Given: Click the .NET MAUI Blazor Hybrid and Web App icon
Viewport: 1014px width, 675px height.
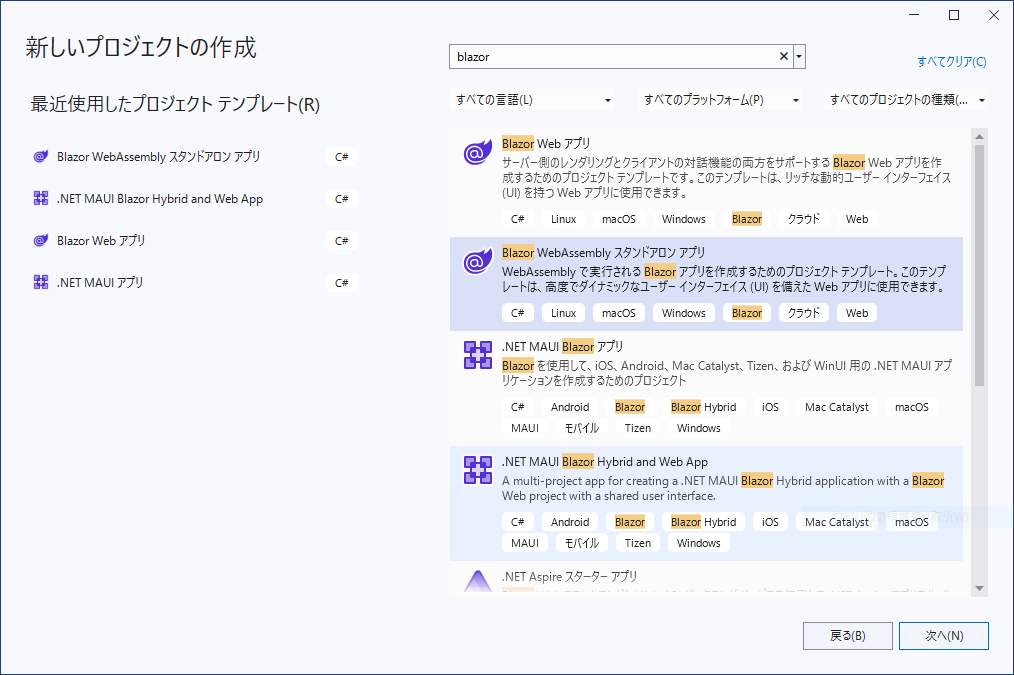Looking at the screenshot, I should tap(477, 470).
